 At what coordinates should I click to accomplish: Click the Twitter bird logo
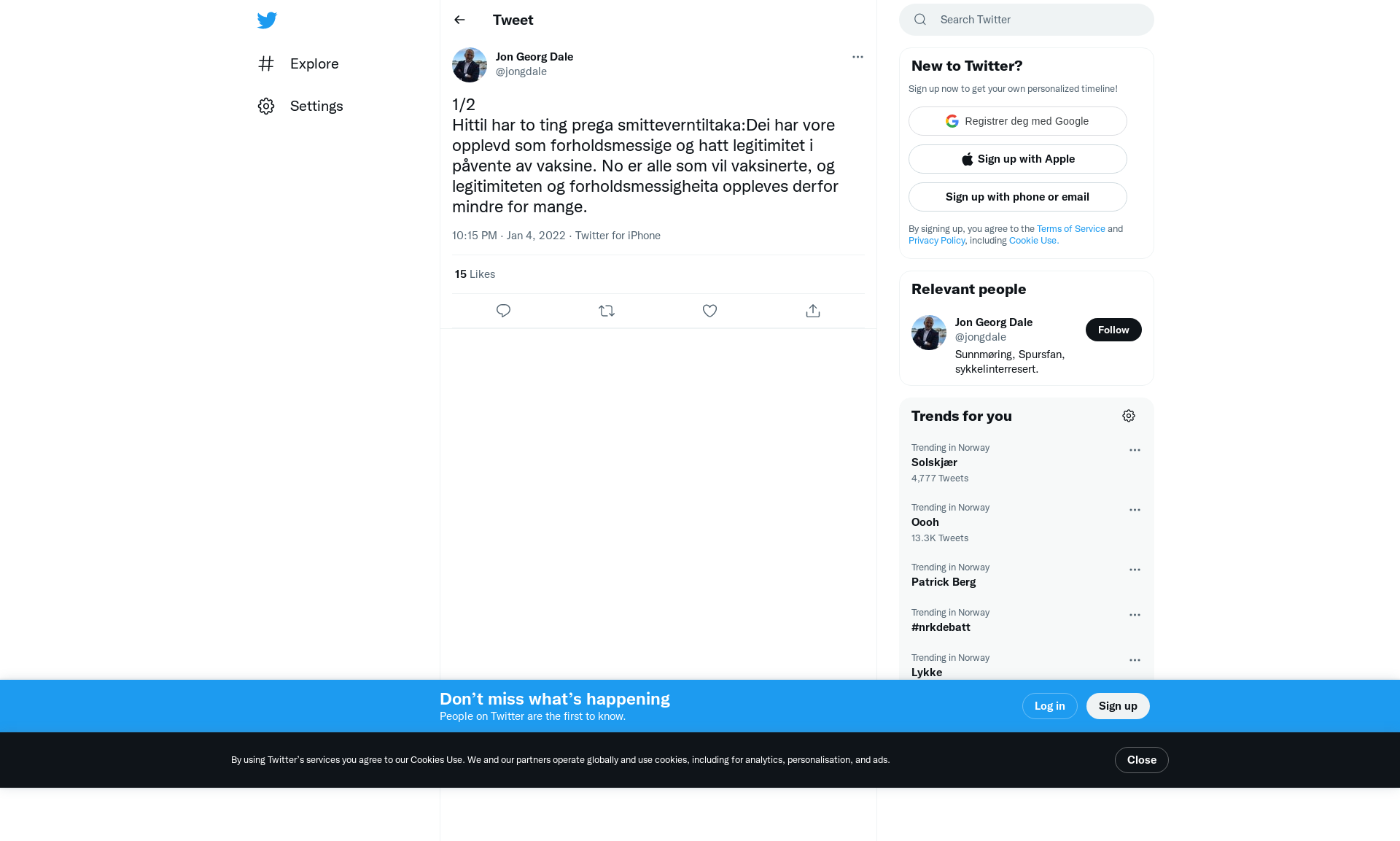point(267,20)
